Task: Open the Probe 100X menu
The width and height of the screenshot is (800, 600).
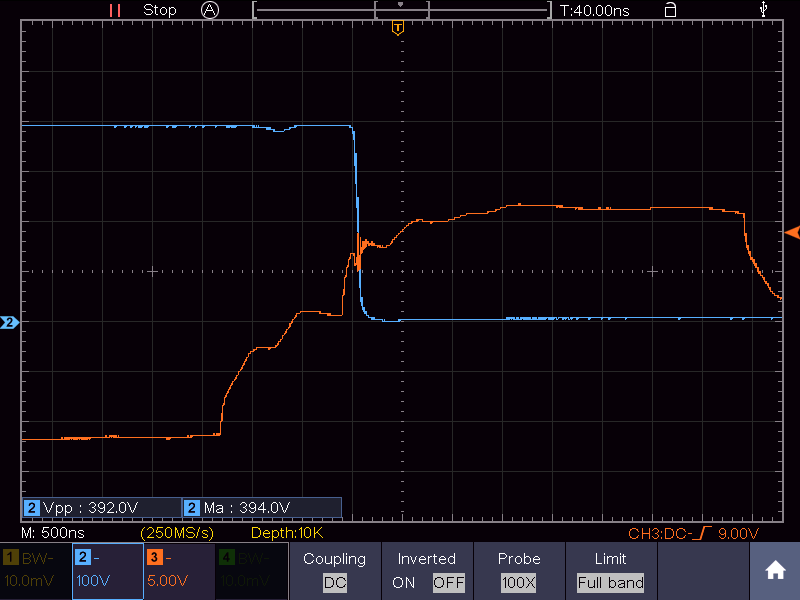Action: click(x=519, y=571)
